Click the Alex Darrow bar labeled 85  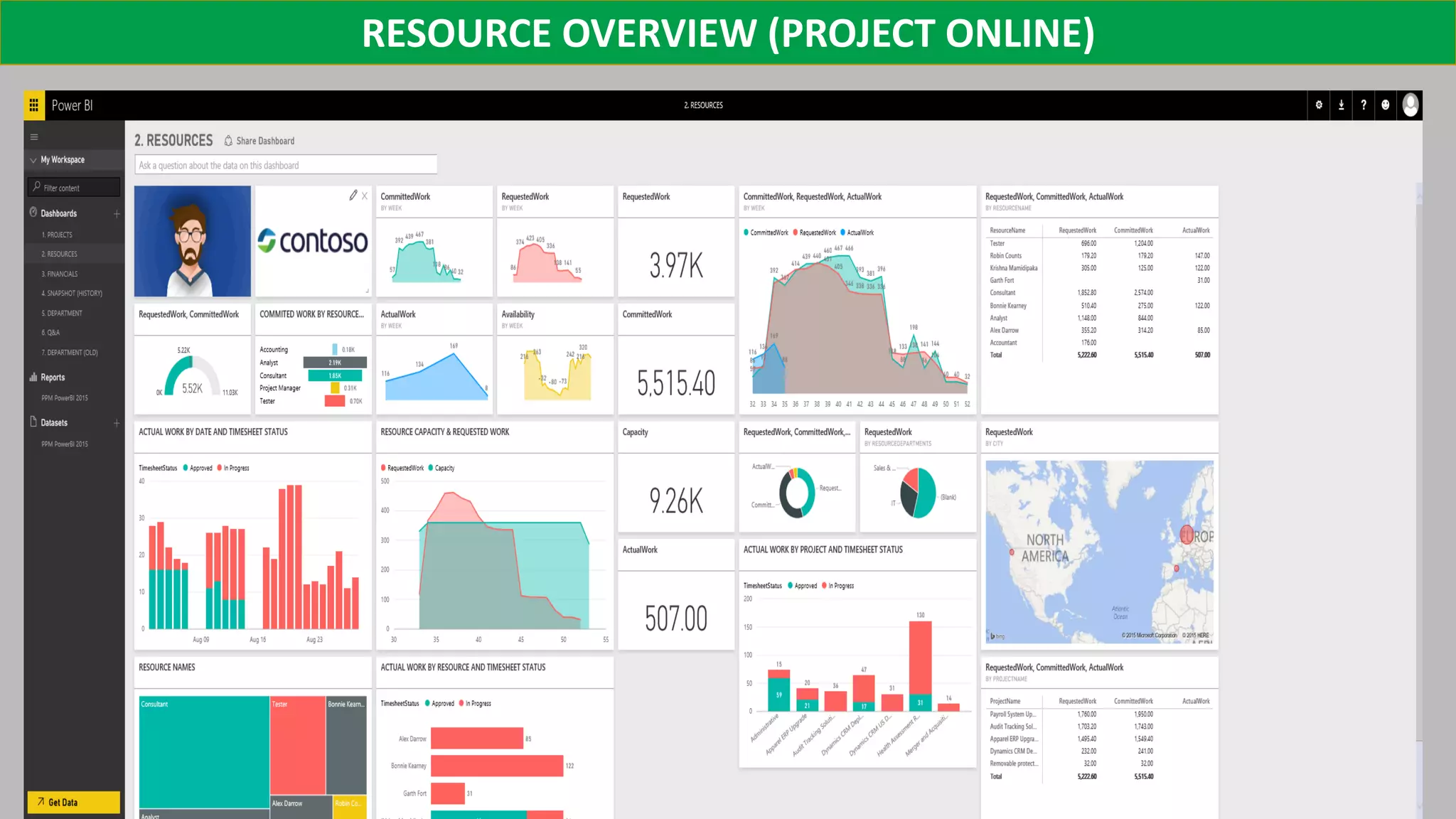477,739
